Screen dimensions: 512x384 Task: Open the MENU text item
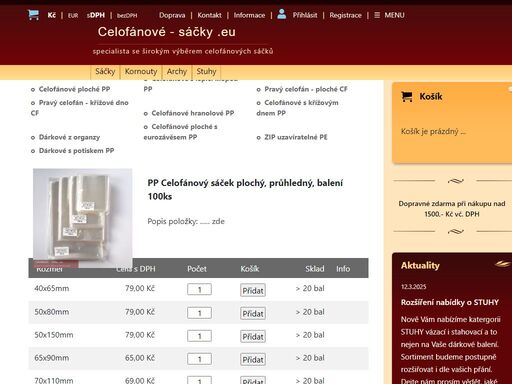pyautogui.click(x=394, y=15)
